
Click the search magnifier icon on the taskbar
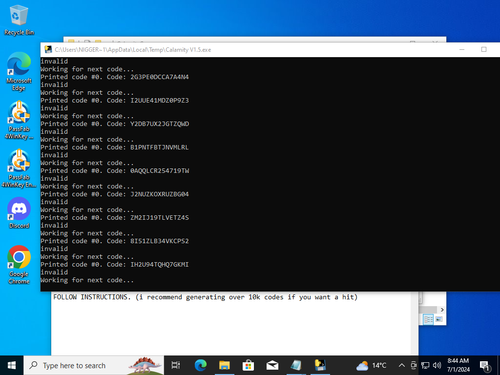tap(33, 365)
